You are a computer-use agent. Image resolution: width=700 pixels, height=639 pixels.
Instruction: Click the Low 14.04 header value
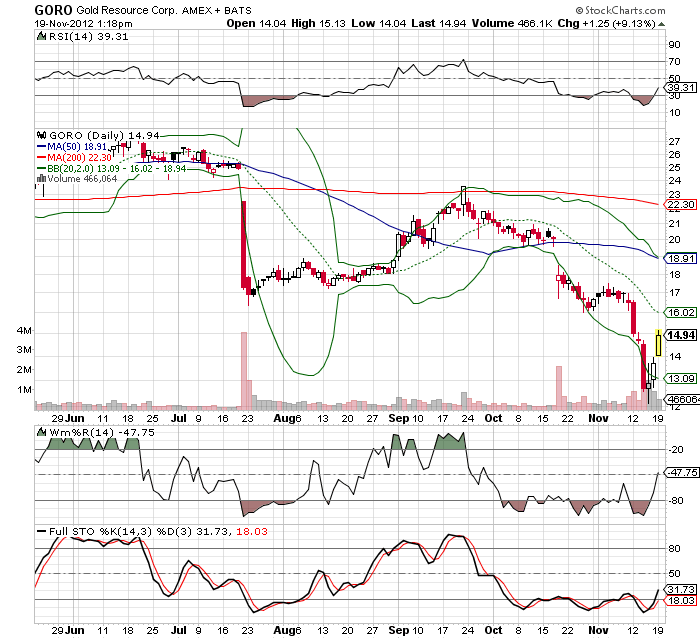(379, 24)
